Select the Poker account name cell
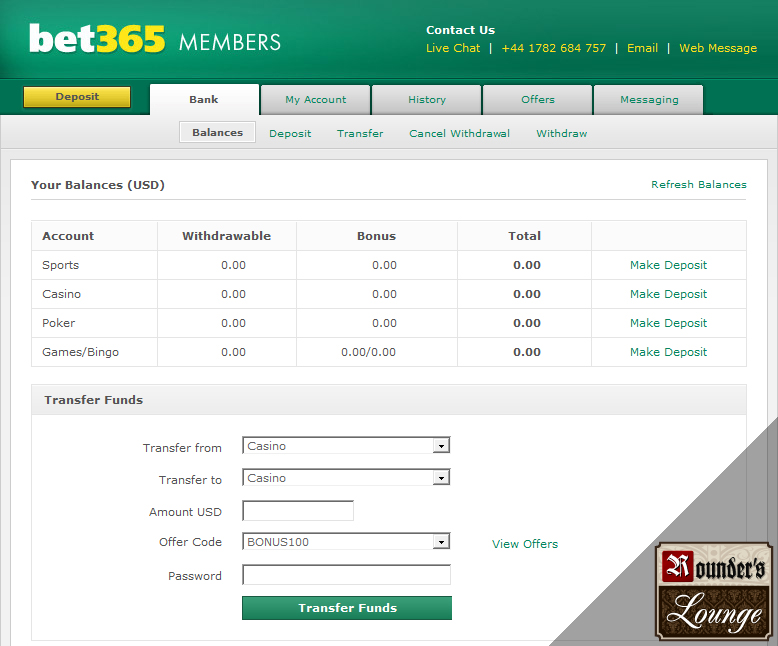 94,323
